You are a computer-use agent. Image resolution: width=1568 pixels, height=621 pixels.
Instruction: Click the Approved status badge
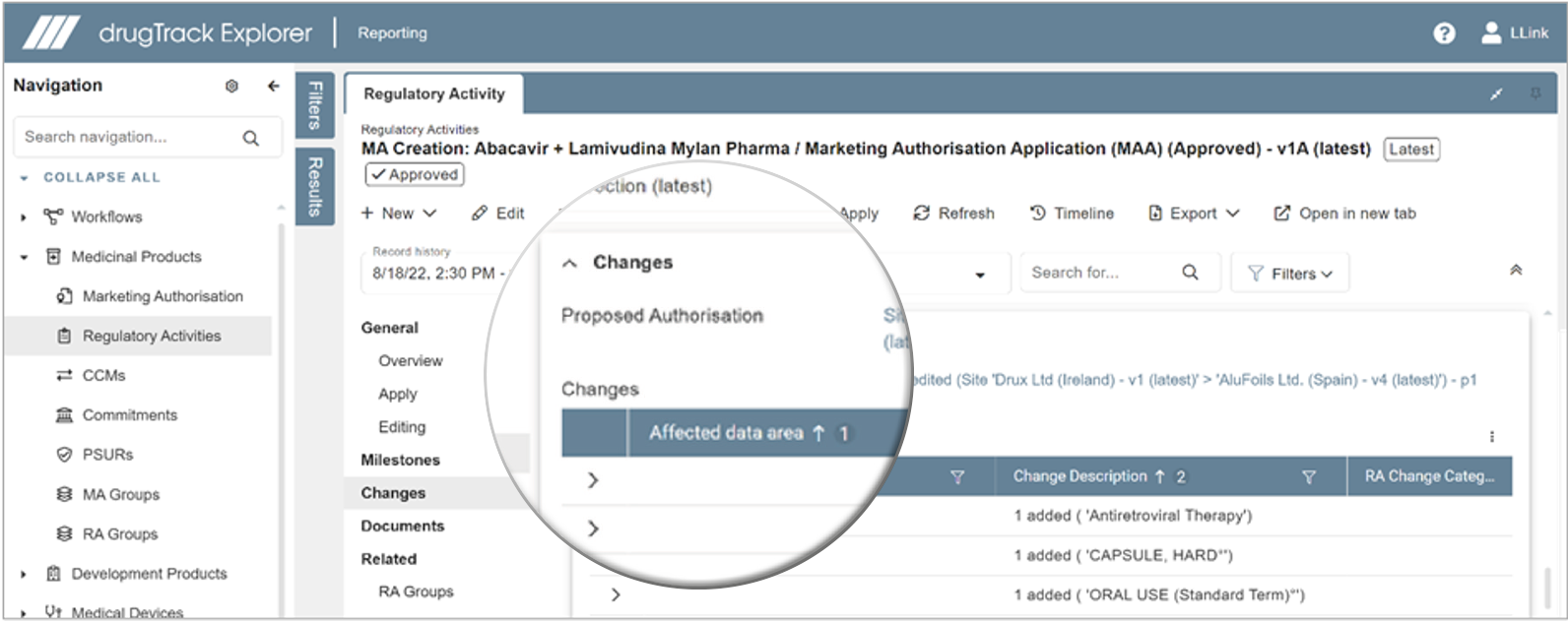(x=415, y=174)
